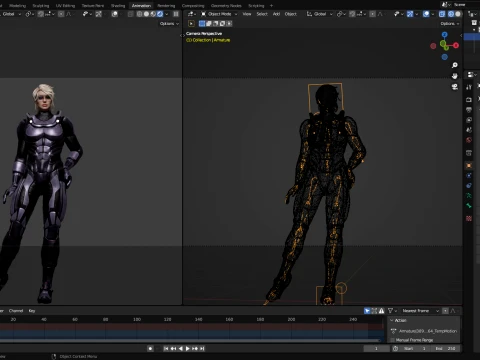Open the Shading workspace tab
The image size is (480, 360).
click(x=118, y=6)
